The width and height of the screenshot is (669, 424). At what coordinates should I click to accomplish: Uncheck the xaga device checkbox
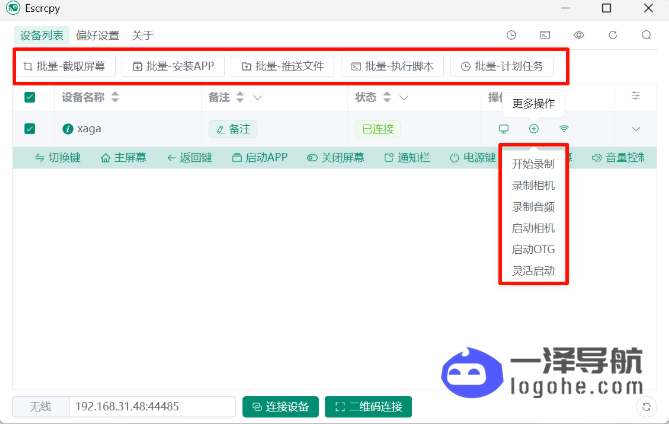pos(30,129)
